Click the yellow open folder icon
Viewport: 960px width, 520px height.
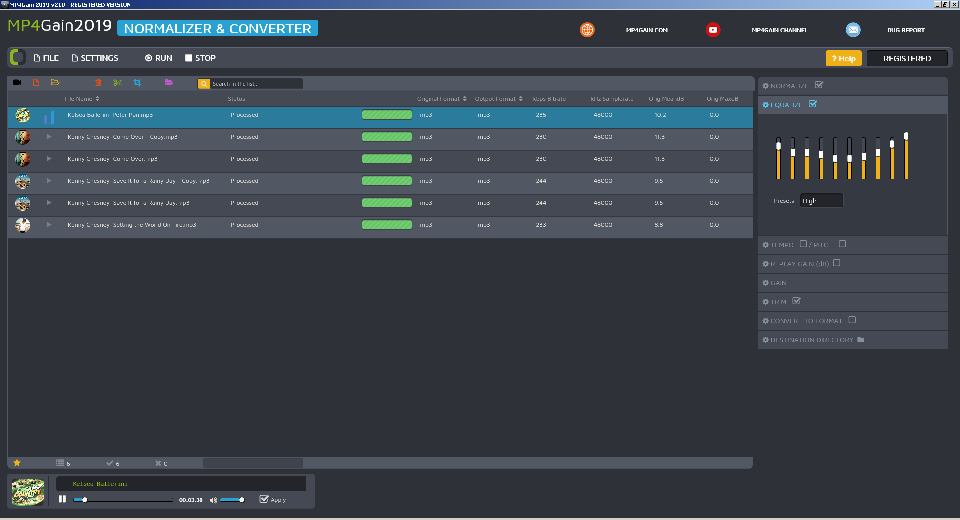55,83
